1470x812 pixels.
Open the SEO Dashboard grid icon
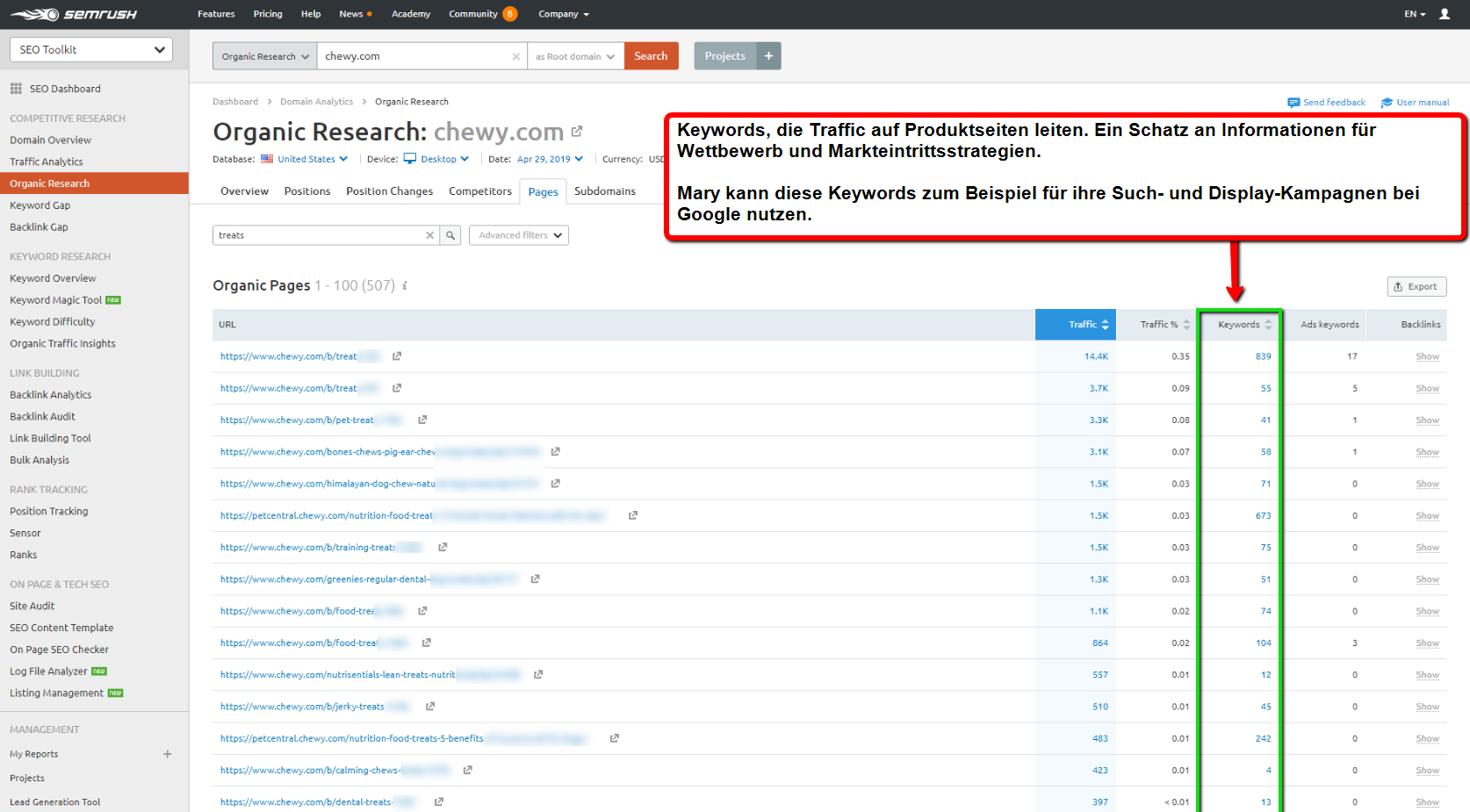(x=15, y=88)
